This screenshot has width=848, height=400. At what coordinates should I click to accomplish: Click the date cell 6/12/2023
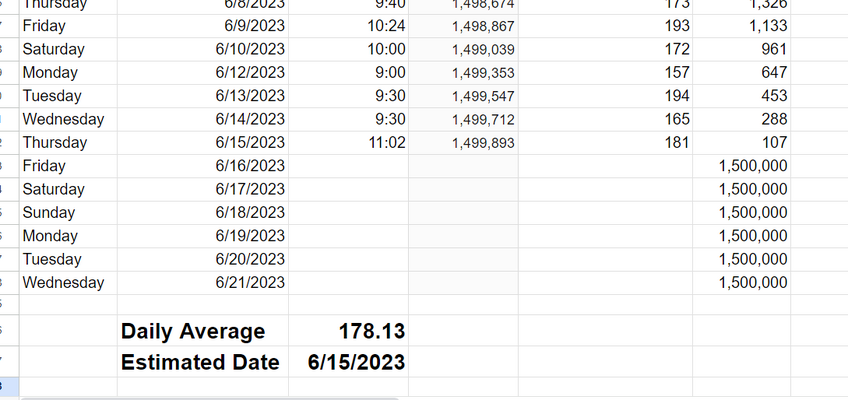[203, 73]
